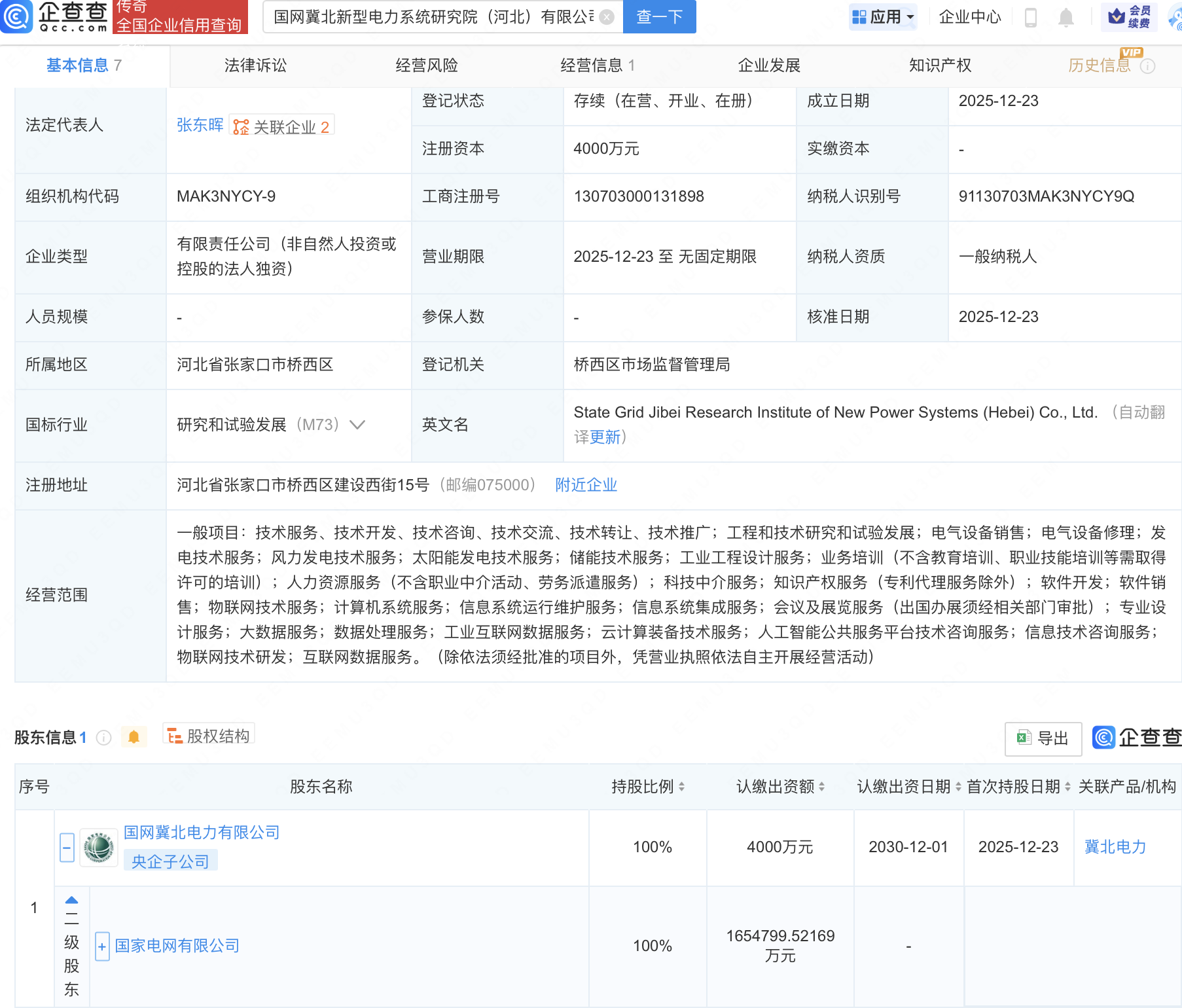Open legal representative 张东晖 link
The width and height of the screenshot is (1182, 1008).
pos(200,125)
